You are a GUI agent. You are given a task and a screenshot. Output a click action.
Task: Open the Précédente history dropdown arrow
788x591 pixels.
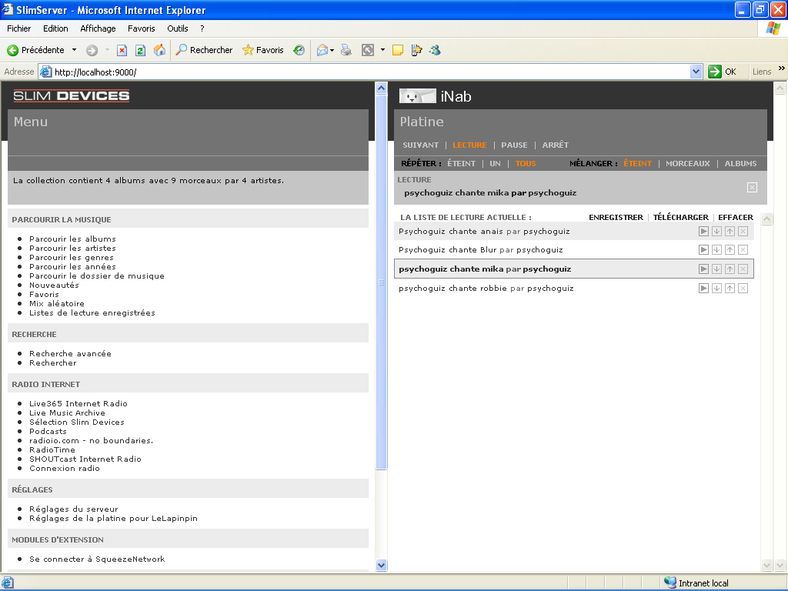pos(74,50)
